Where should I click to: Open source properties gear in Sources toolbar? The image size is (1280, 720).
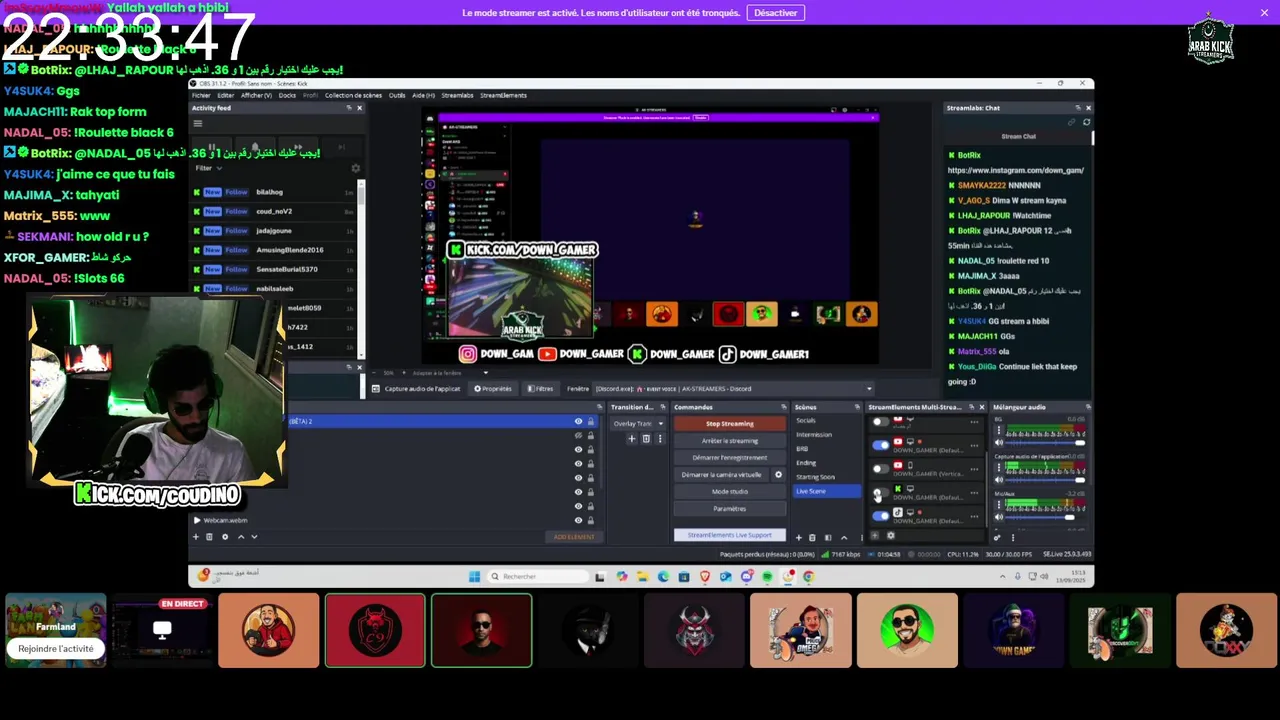pos(225,537)
